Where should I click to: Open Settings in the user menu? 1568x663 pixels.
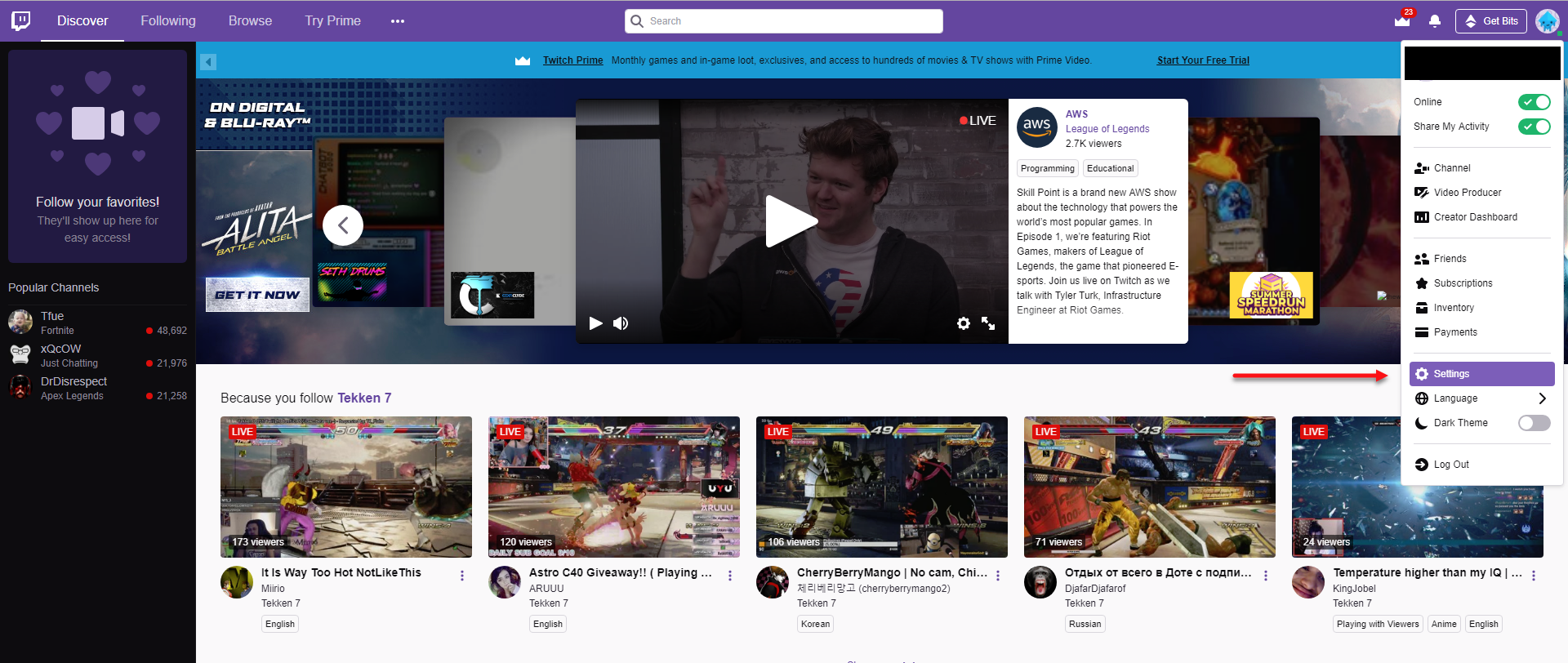click(1481, 374)
